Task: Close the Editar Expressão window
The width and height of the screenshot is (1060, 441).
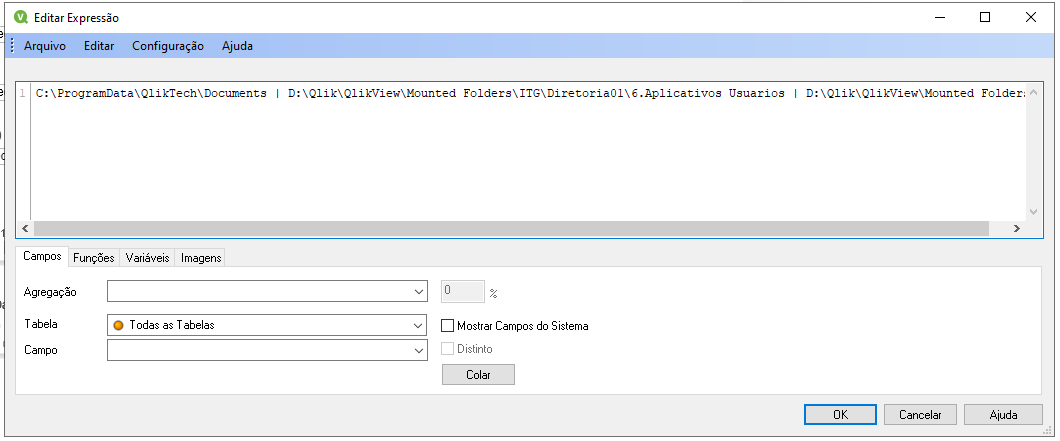Action: click(x=1030, y=18)
